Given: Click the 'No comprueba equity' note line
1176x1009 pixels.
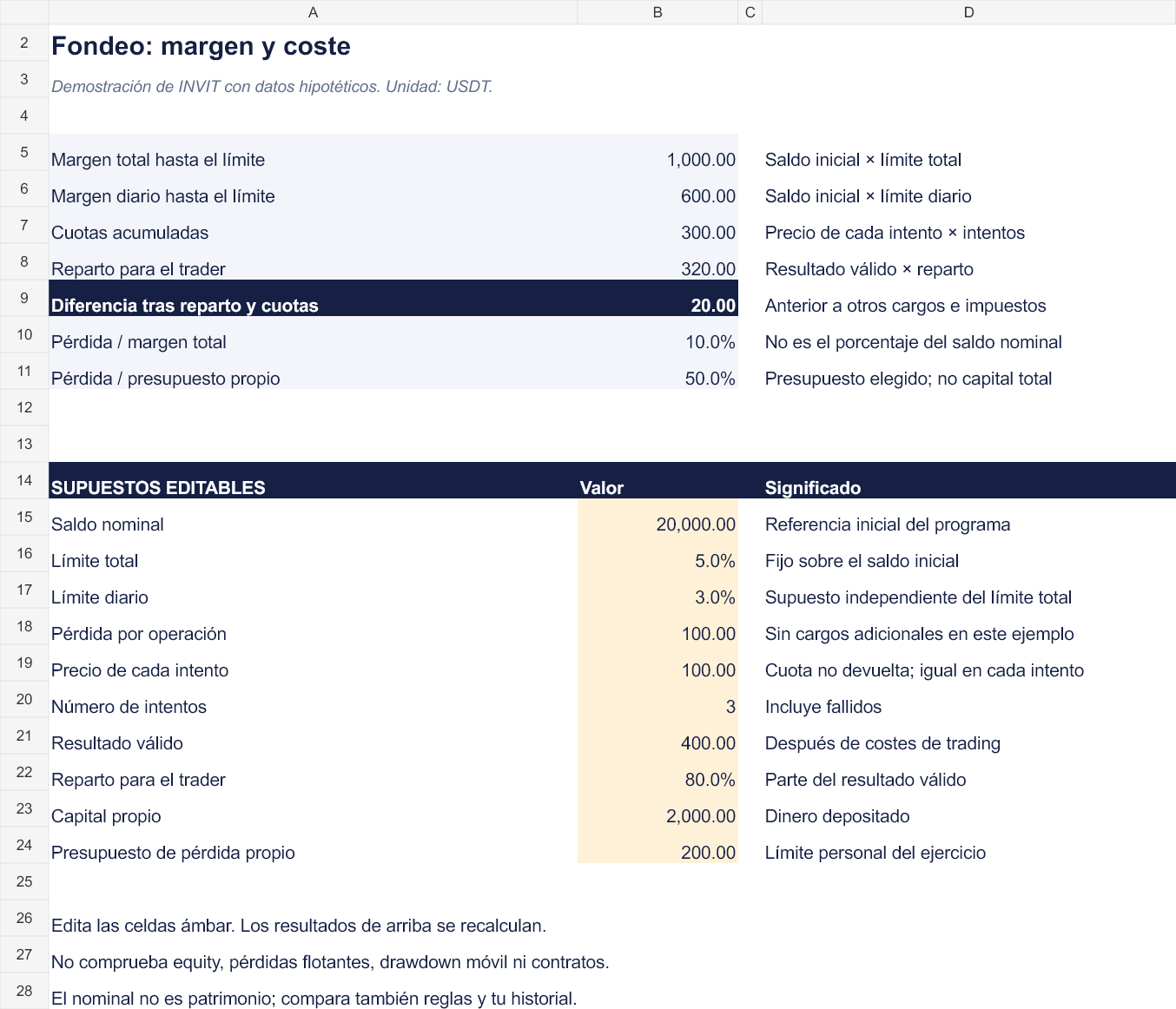Looking at the screenshot, I should click(330, 962).
